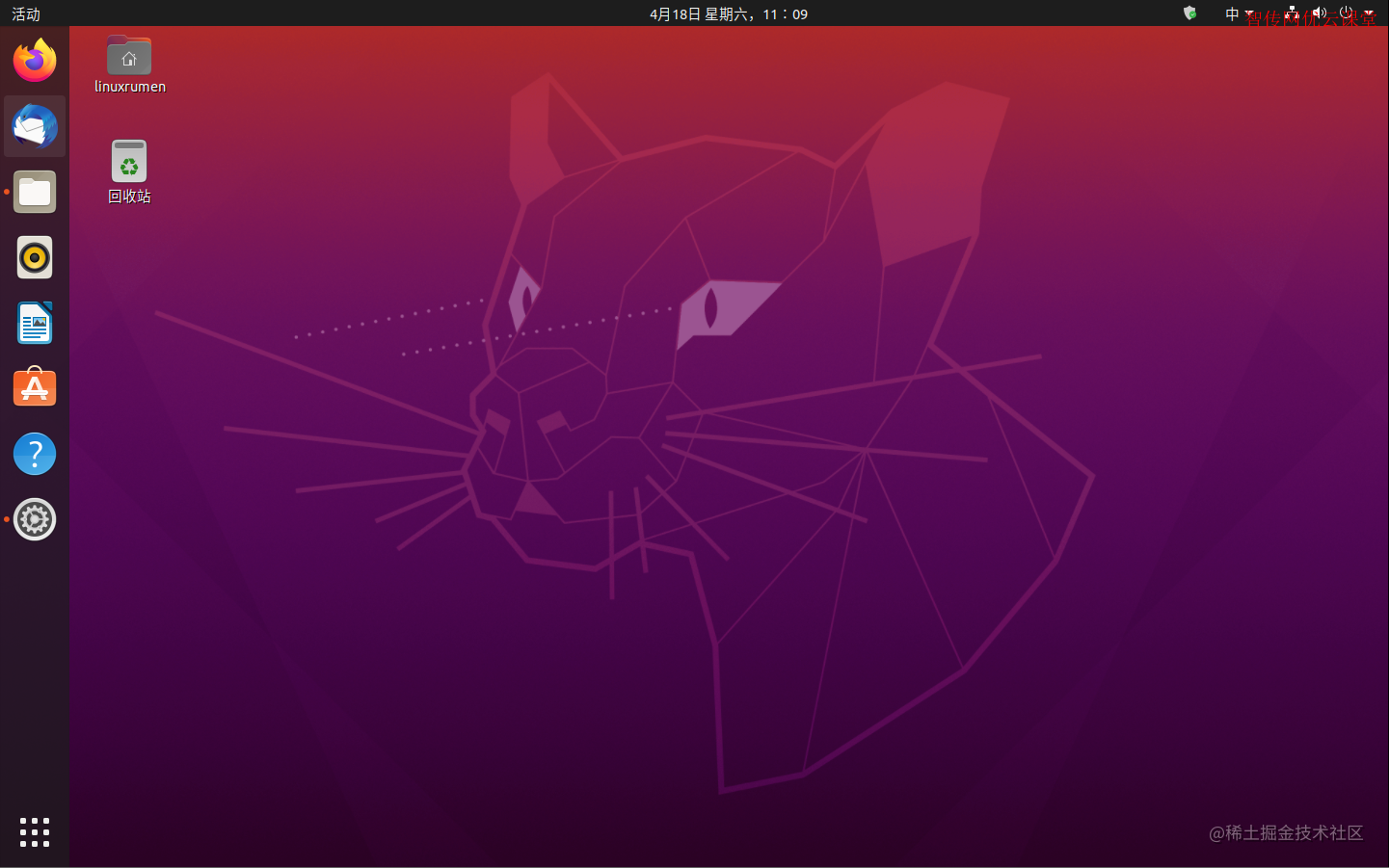Viewport: 1389px width, 868px height.
Task: Show the applications grid
Action: [x=34, y=832]
